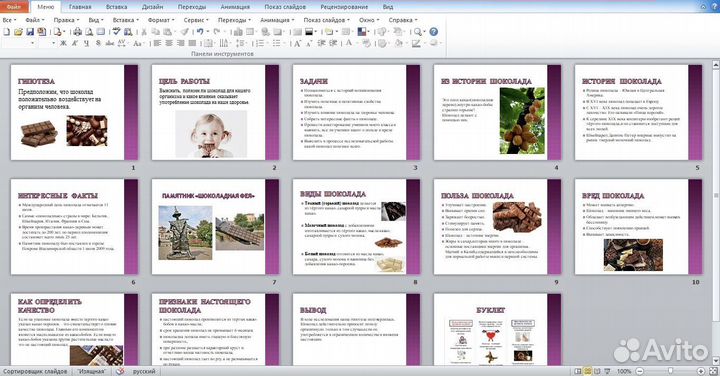Click Increase Font Size icon
Screen dimensions: 720x376
[x=298, y=43]
